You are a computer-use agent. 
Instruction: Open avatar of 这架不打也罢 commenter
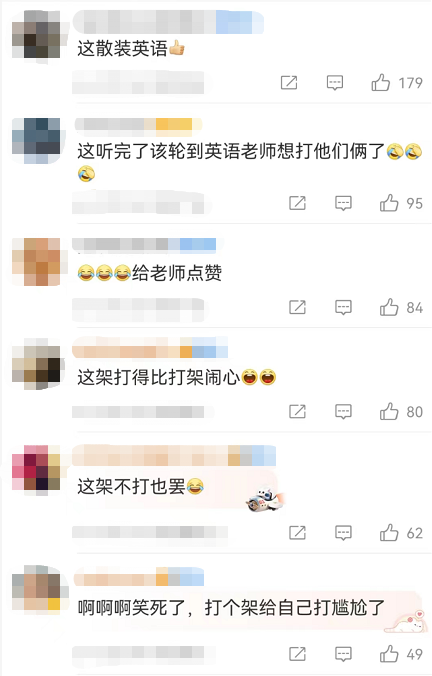coord(36,468)
